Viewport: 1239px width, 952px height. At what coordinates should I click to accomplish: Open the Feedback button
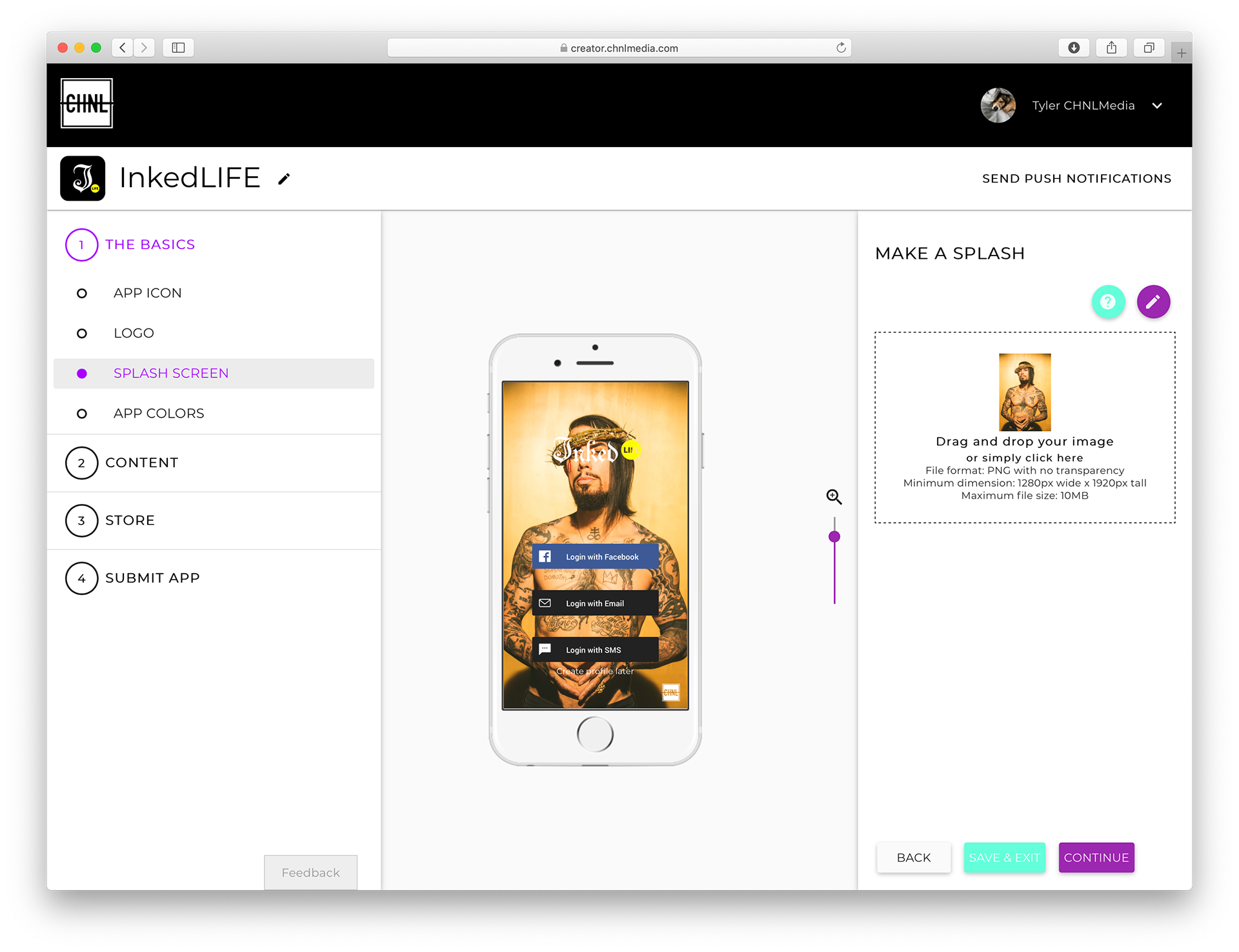pos(310,873)
